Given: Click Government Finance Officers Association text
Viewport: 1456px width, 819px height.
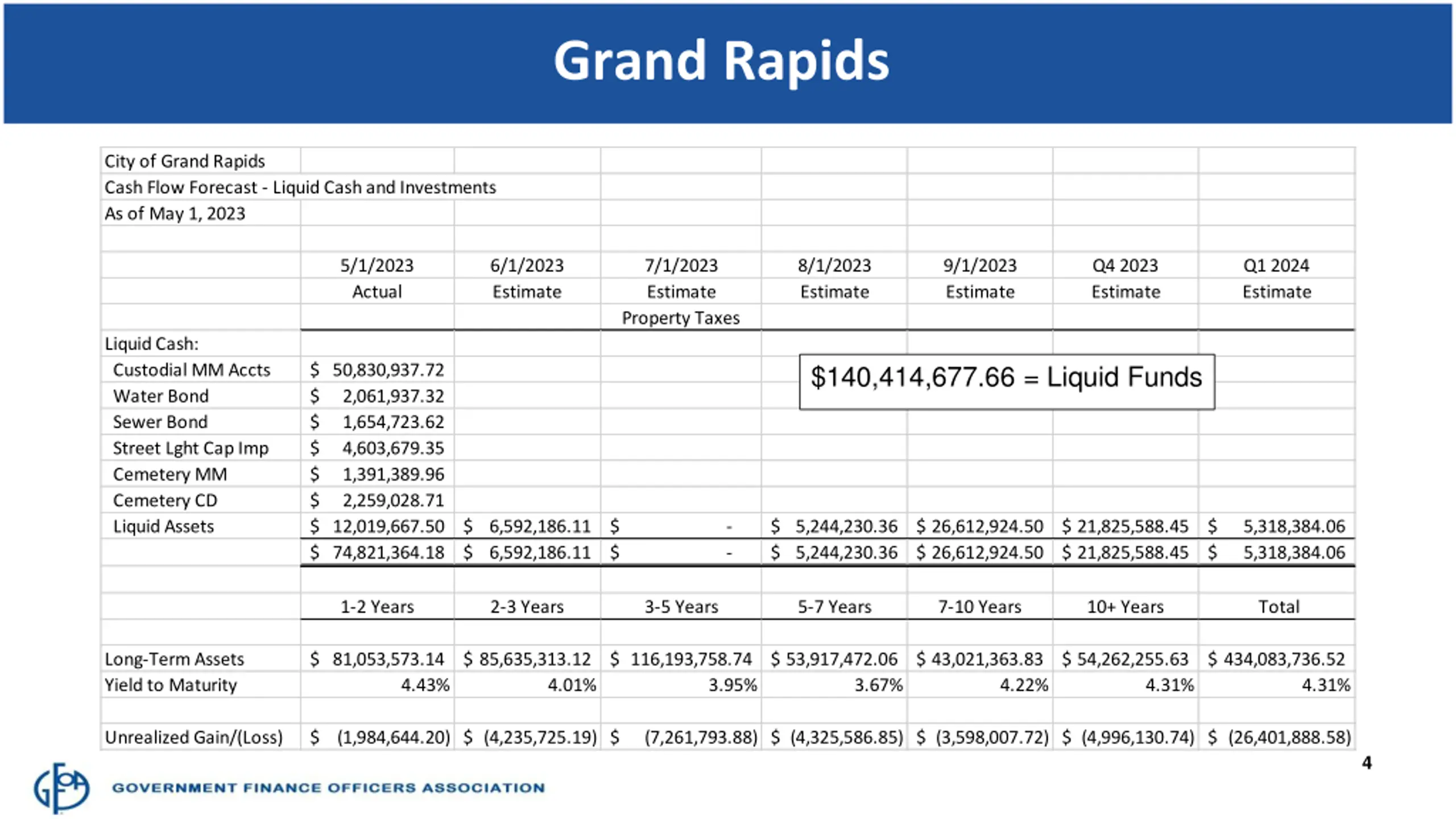Looking at the screenshot, I should point(328,788).
